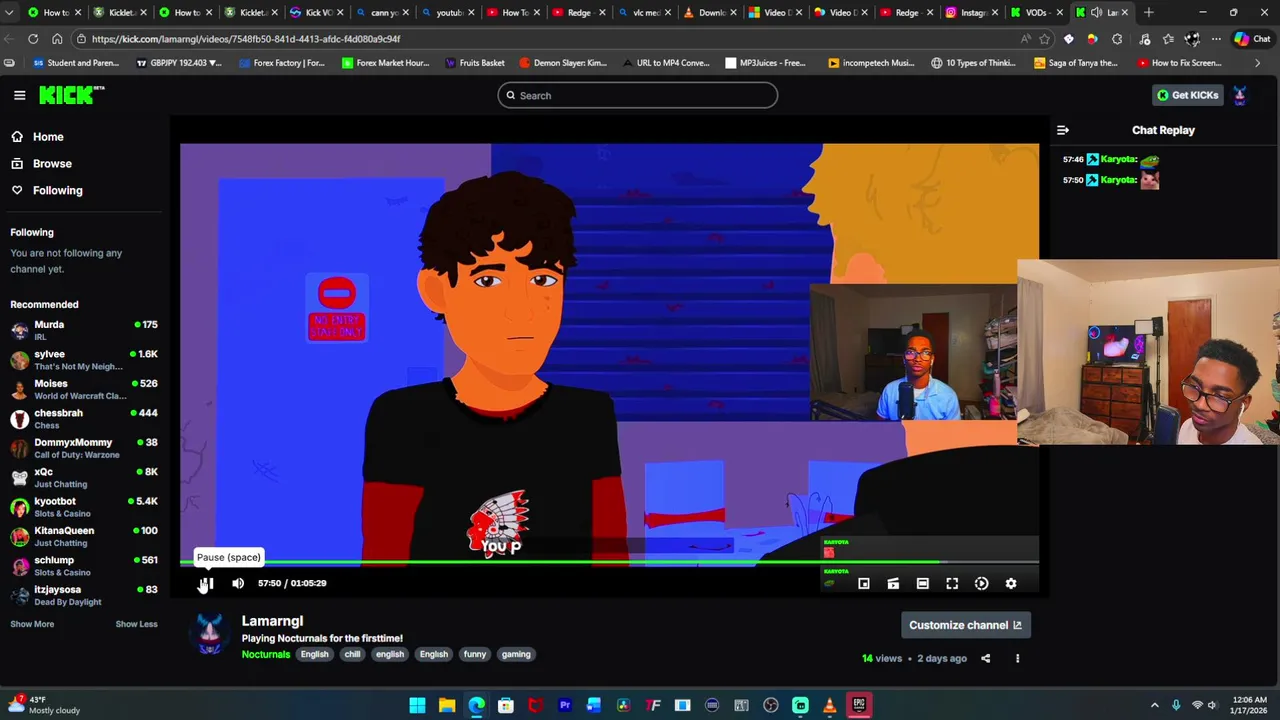Click the KICK logo

point(71,95)
